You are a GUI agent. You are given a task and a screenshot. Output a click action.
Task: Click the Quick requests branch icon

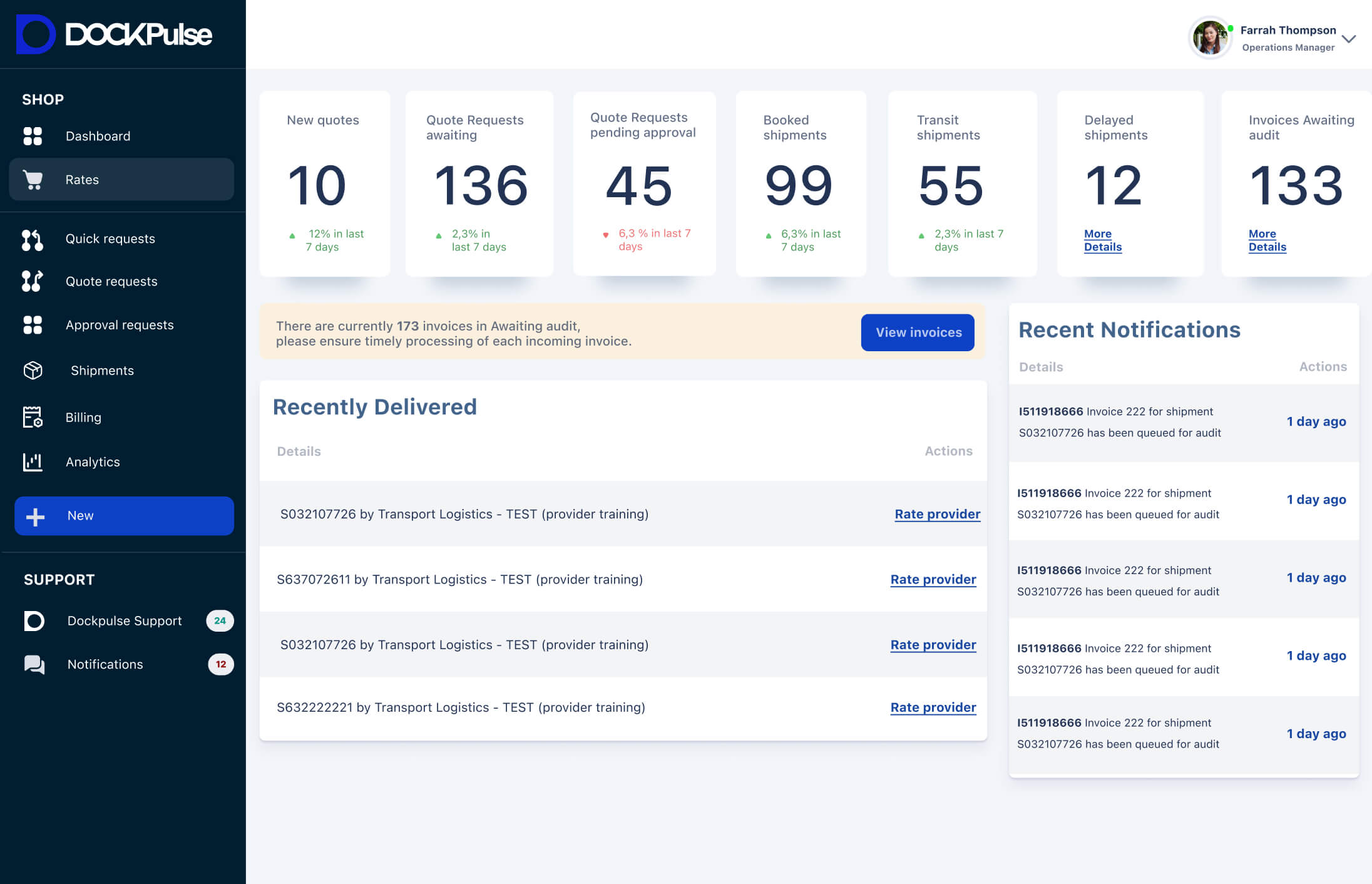(33, 239)
